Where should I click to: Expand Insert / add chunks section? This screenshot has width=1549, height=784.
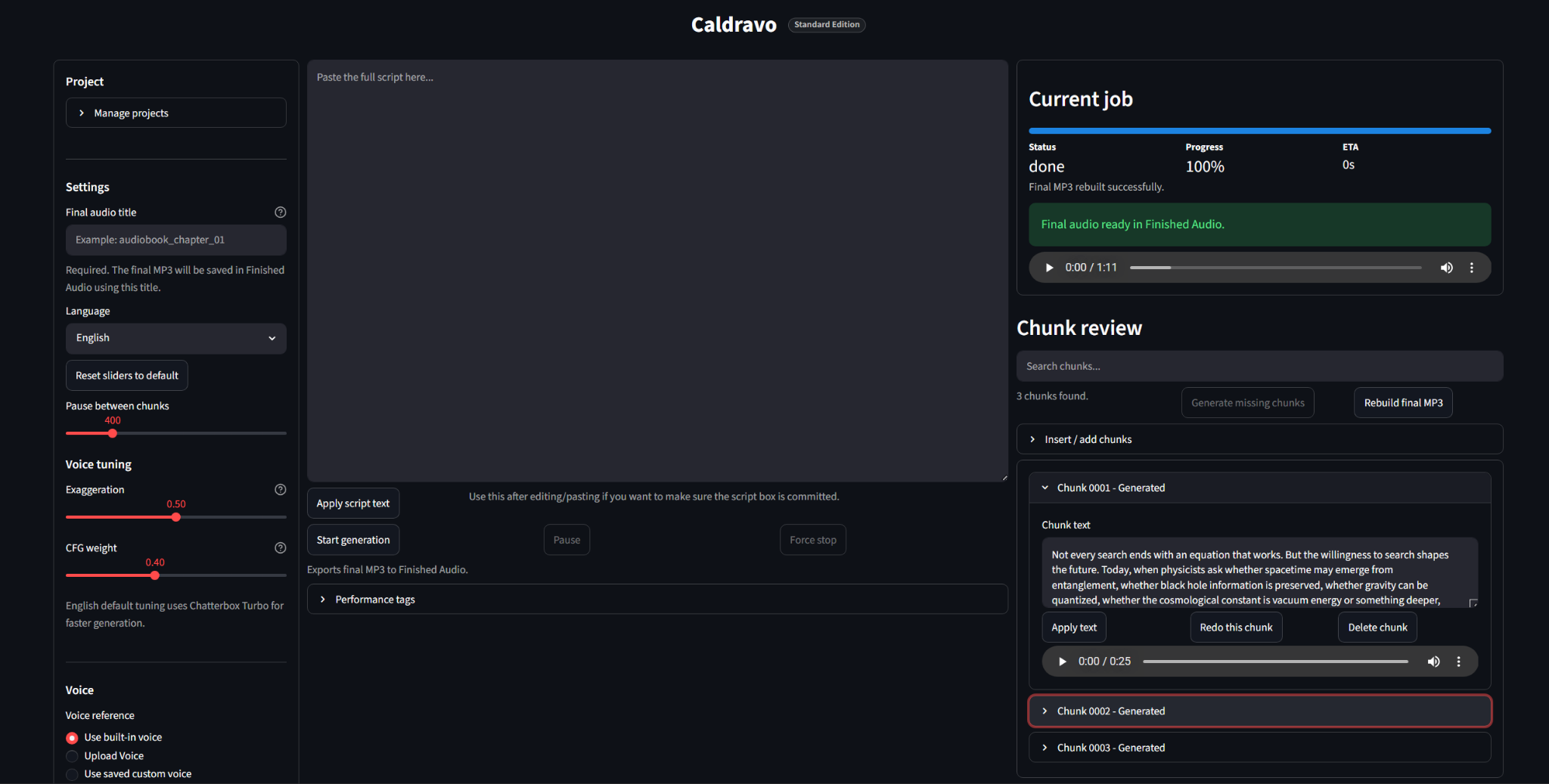[1259, 439]
